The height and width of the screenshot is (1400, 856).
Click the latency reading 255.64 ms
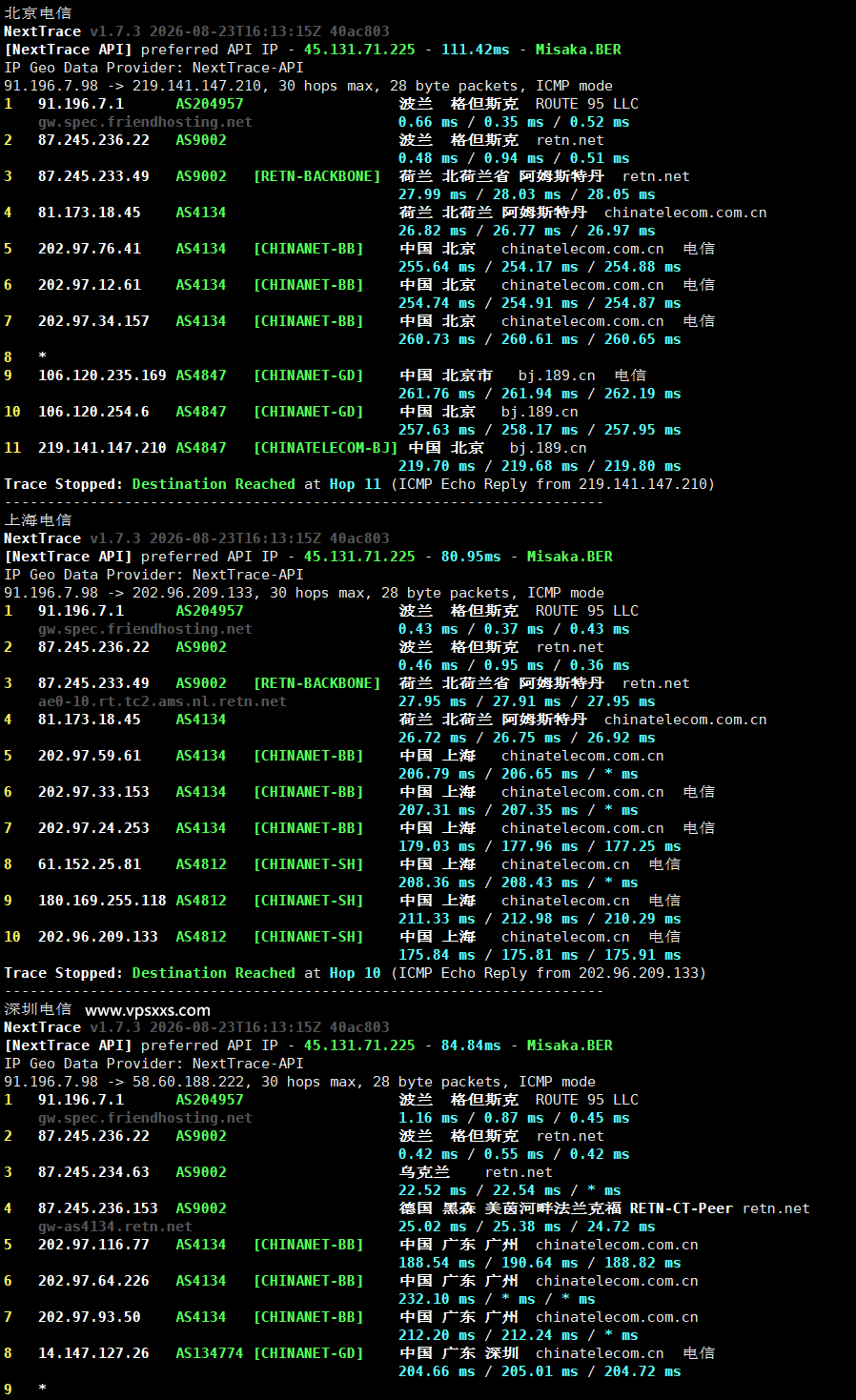click(437, 267)
